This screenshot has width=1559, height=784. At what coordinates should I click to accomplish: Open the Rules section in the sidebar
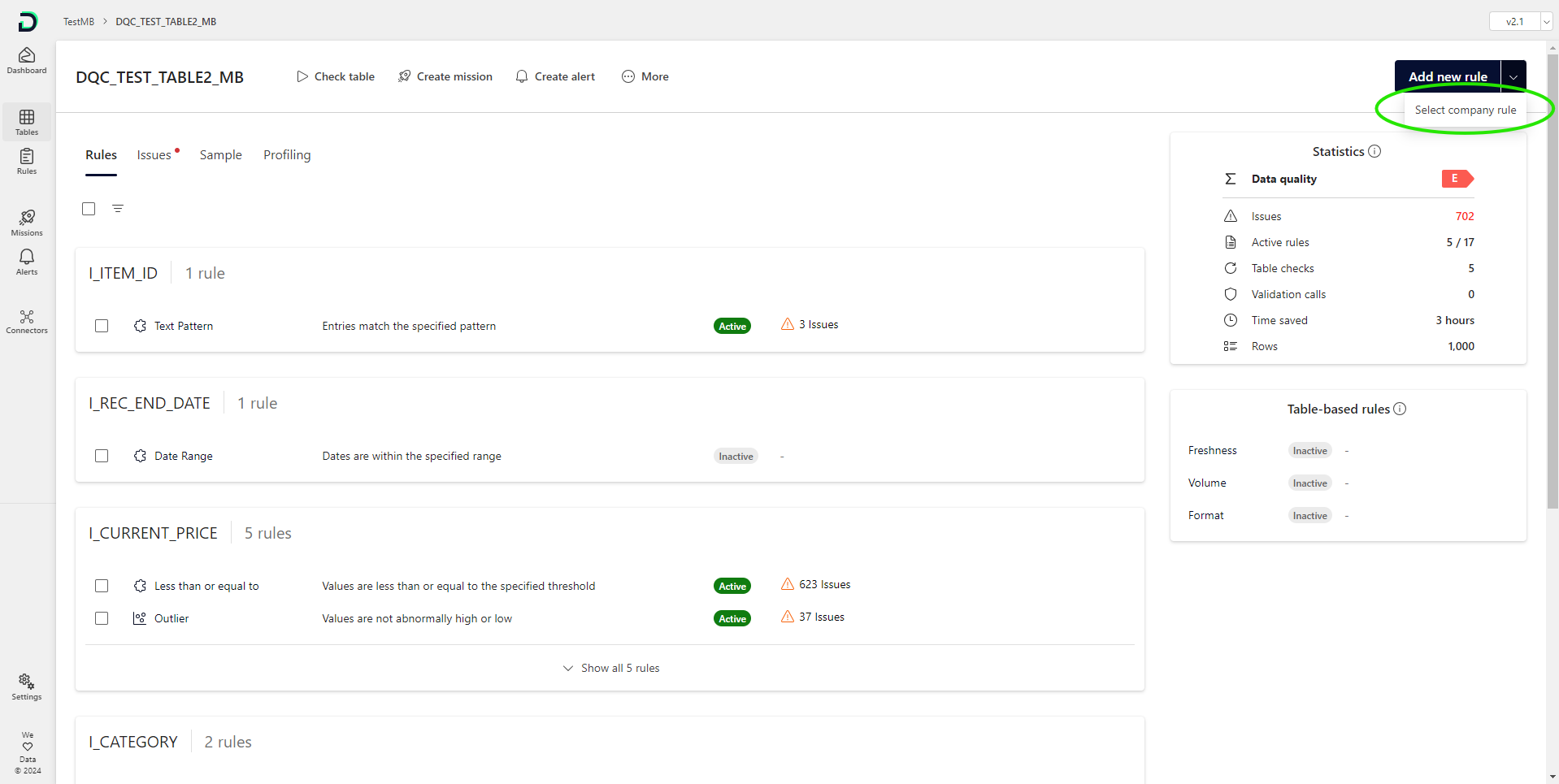pos(27,161)
